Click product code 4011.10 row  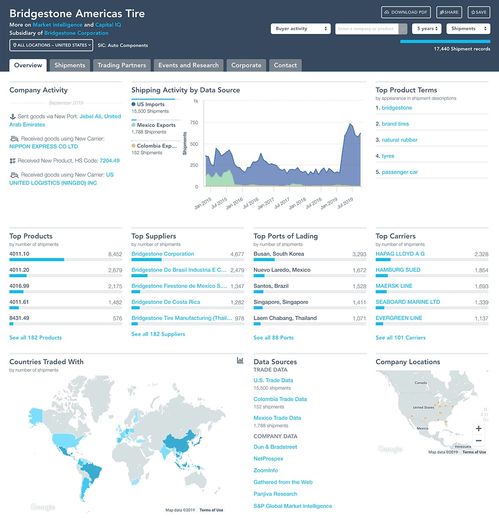[x=66, y=256]
